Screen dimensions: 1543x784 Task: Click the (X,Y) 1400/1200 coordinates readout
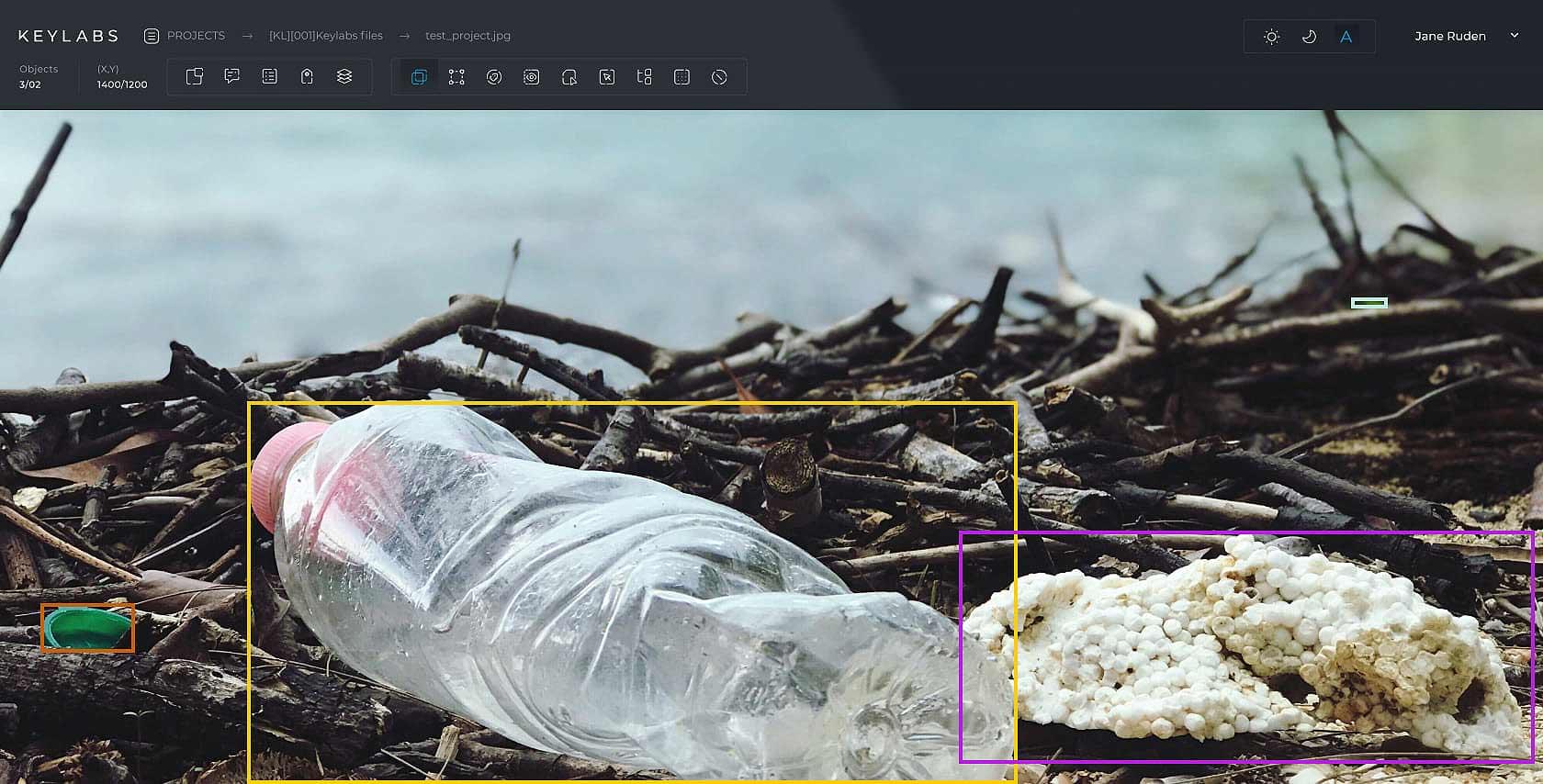[x=122, y=76]
